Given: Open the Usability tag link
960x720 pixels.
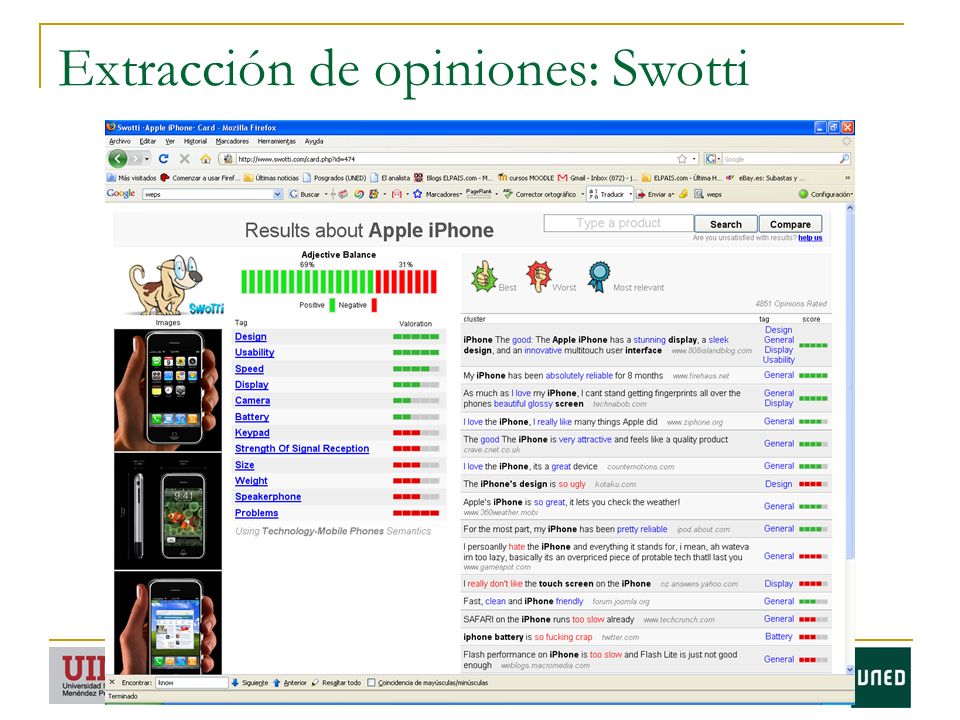Looking at the screenshot, I should (254, 353).
